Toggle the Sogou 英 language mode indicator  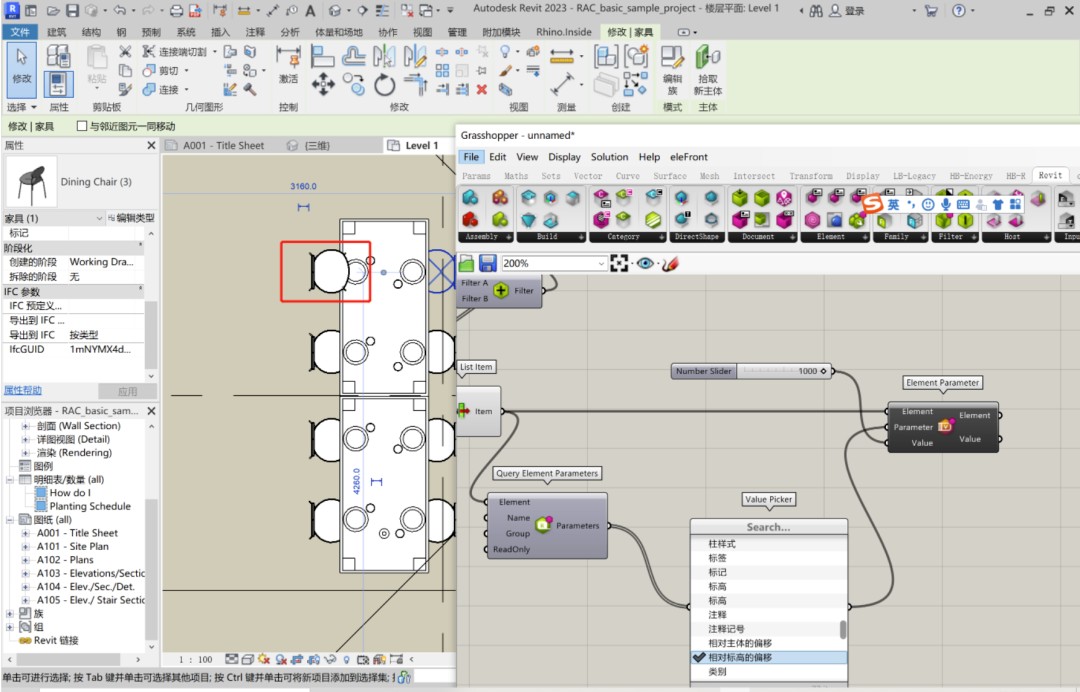(893, 205)
